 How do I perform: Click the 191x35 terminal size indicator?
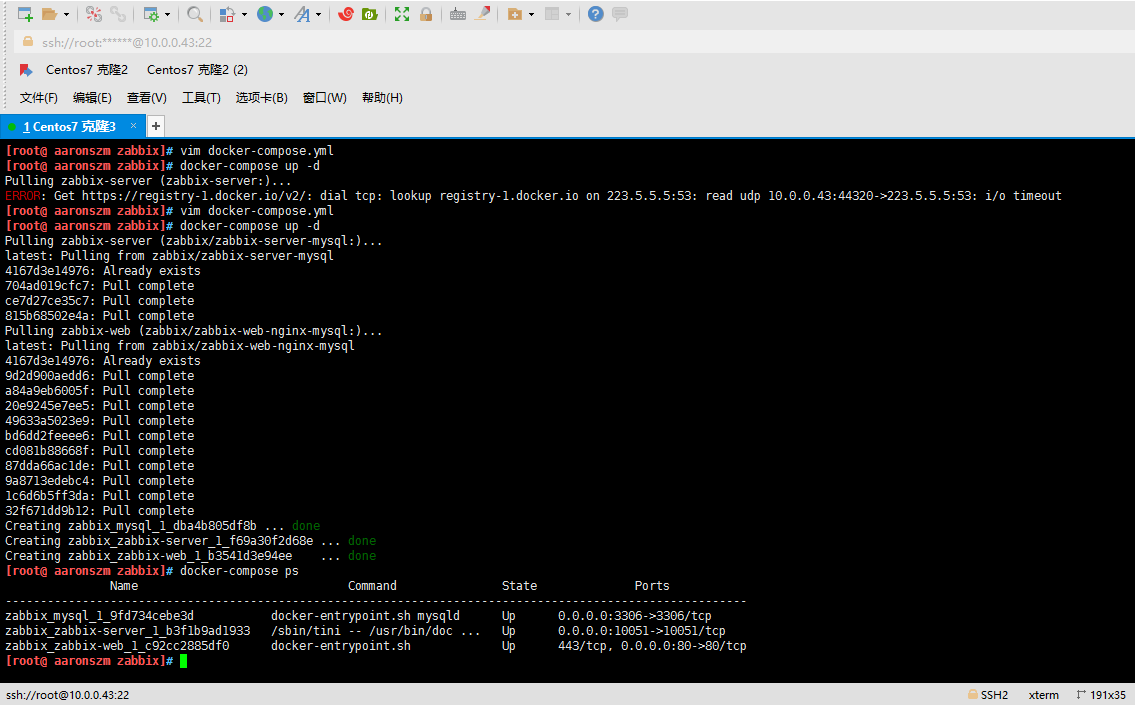tap(1101, 695)
